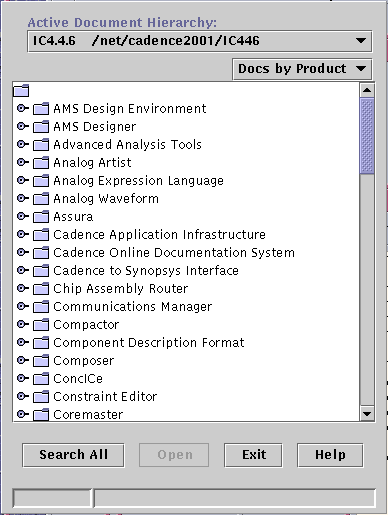388x515 pixels.
Task: Click the Chip Assembly Router folder icon
Action: click(x=41, y=289)
